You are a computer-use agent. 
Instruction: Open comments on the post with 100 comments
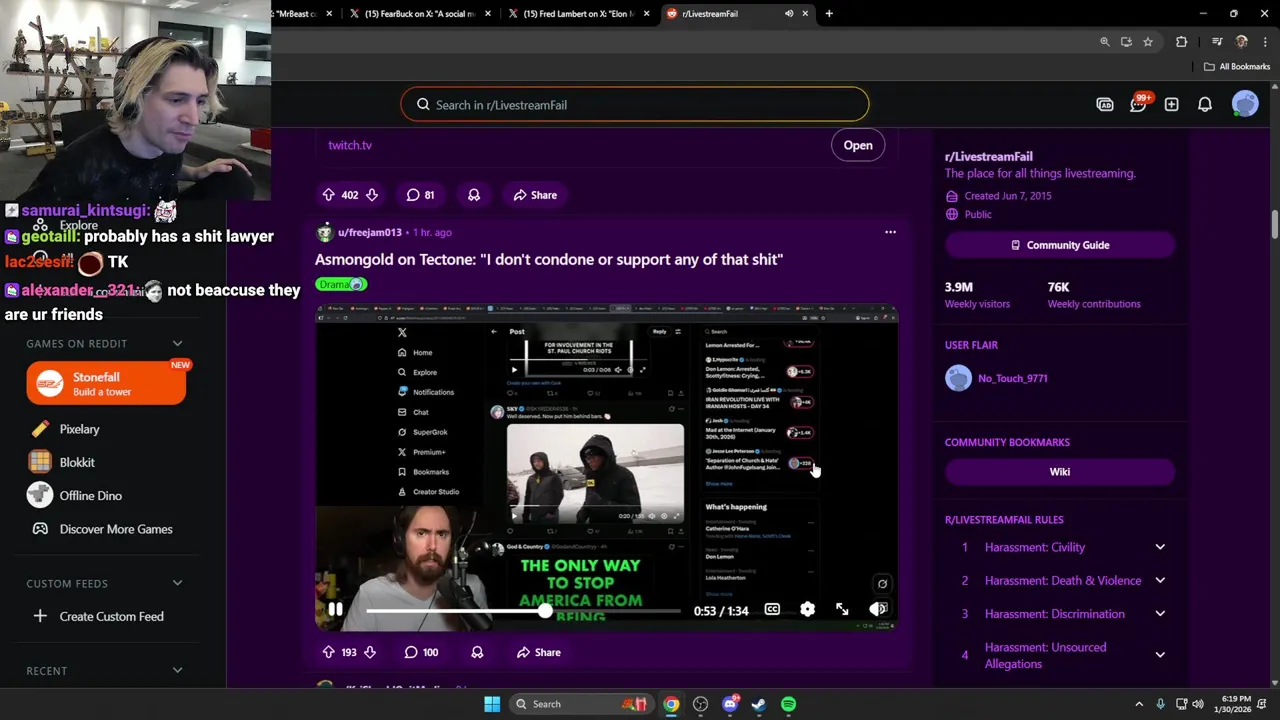point(421,652)
